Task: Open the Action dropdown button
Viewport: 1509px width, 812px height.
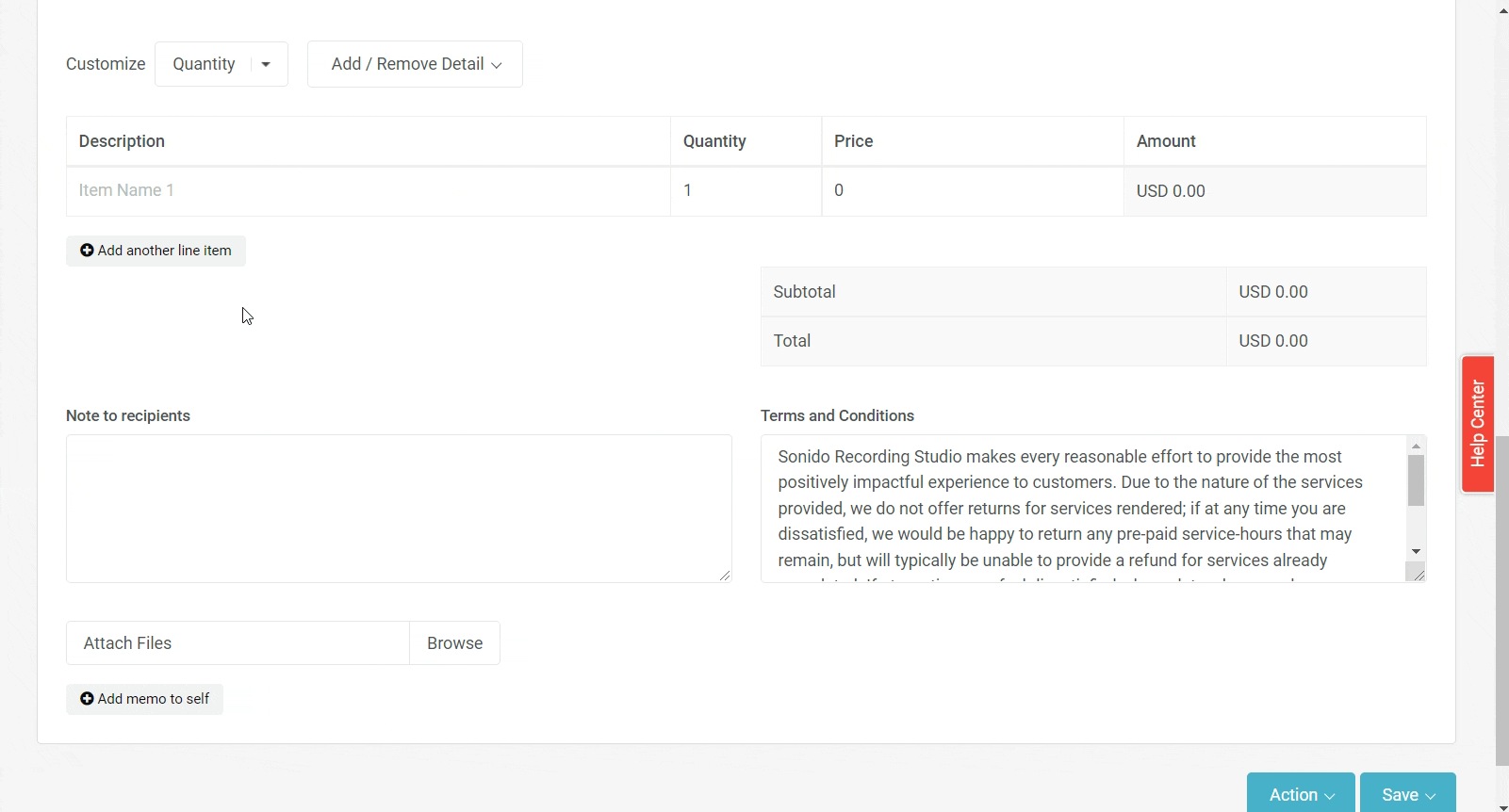Action: pyautogui.click(x=1300, y=794)
